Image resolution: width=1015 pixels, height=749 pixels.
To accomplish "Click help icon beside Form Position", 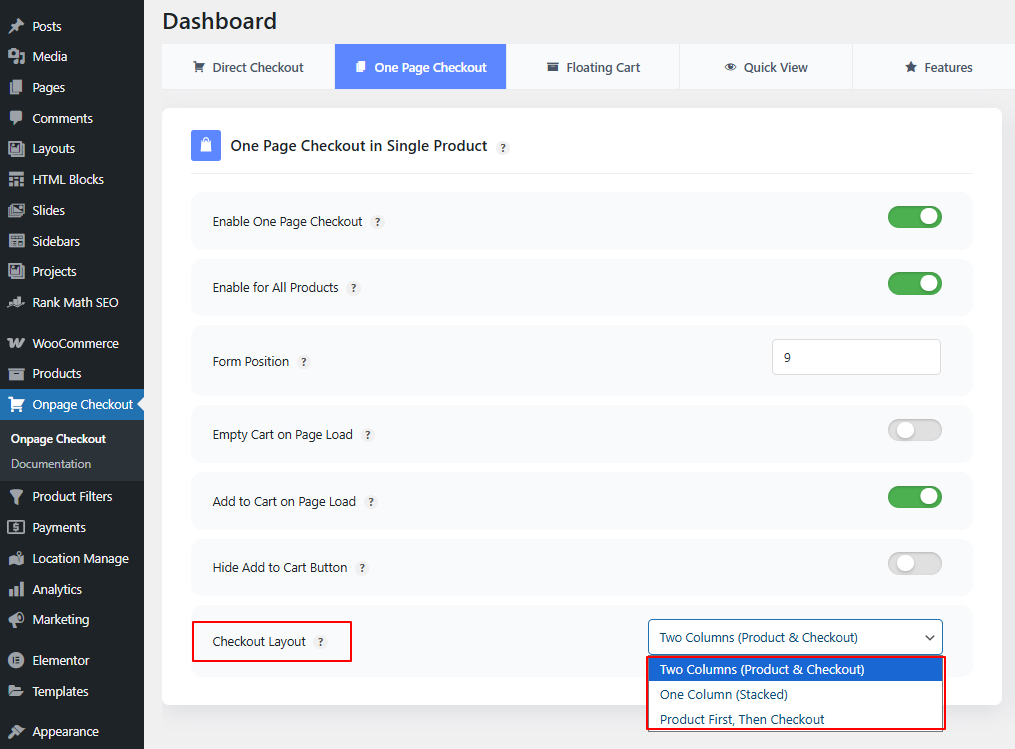I will [304, 362].
